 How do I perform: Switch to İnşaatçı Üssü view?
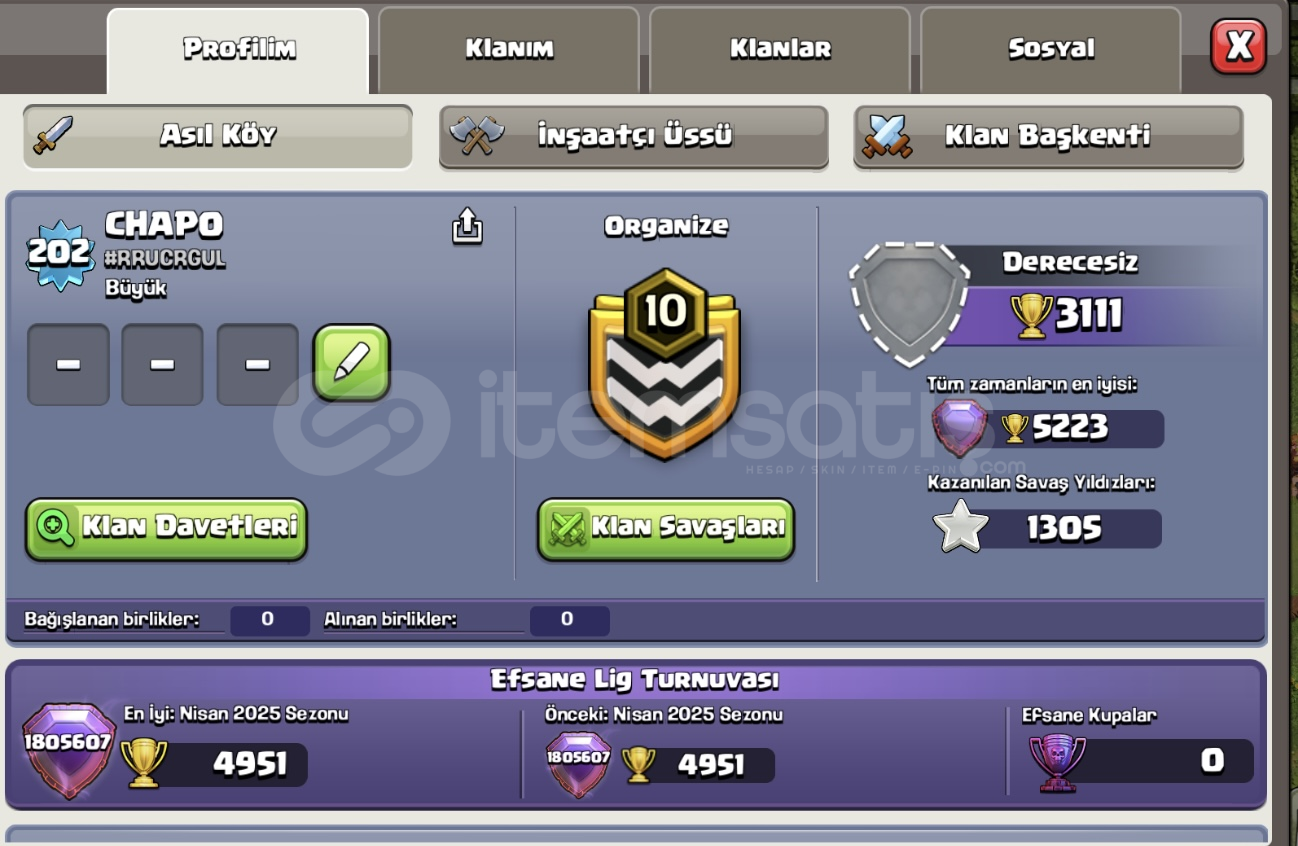634,136
